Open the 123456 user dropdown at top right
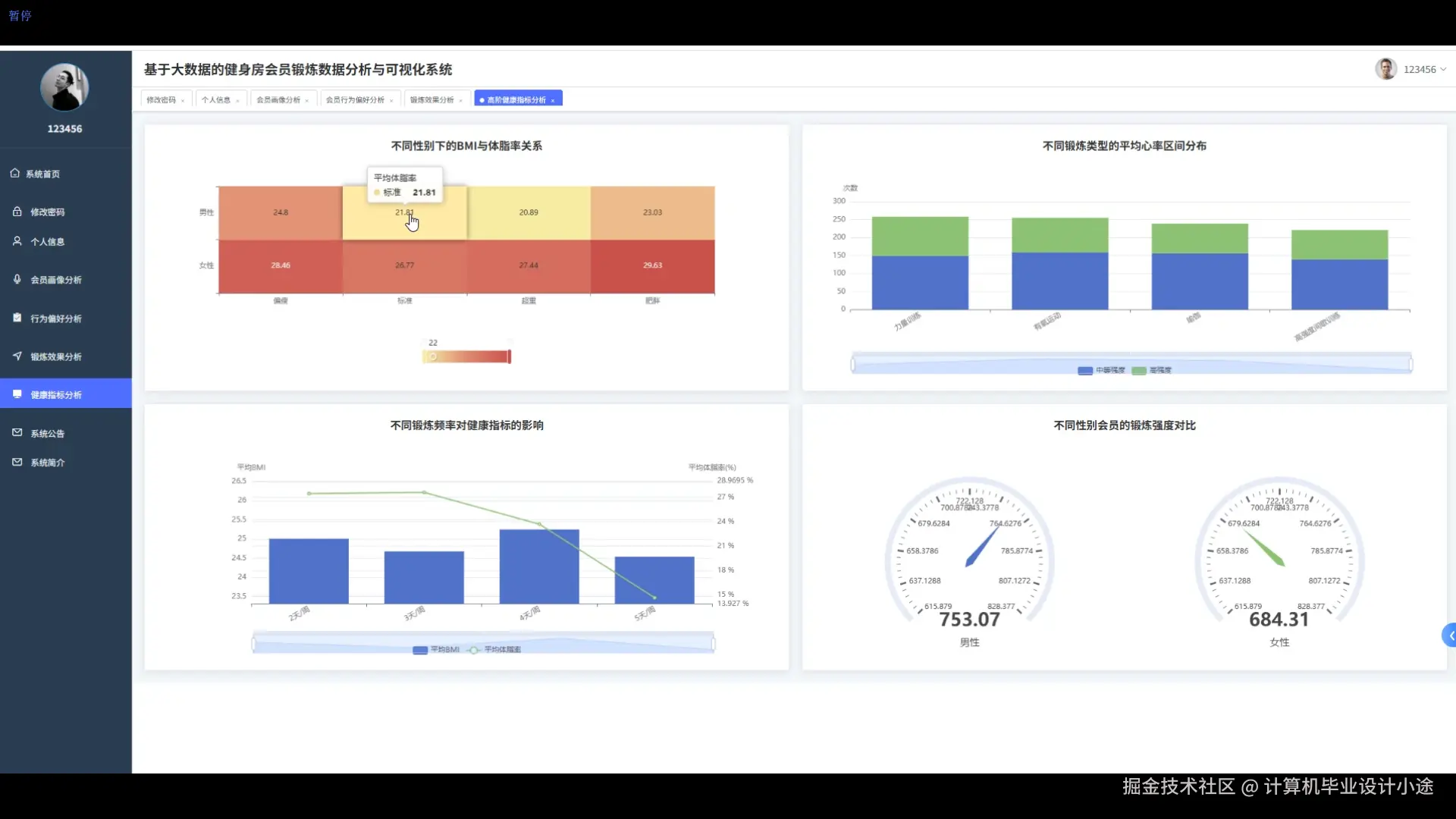 [1418, 69]
